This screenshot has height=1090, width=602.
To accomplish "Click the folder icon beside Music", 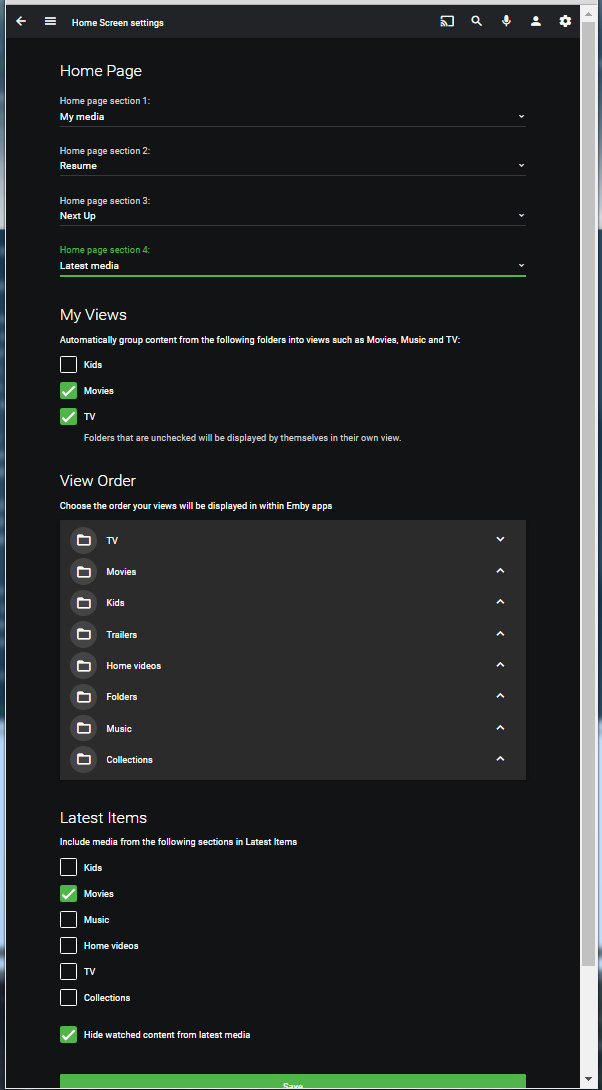I will (83, 727).
